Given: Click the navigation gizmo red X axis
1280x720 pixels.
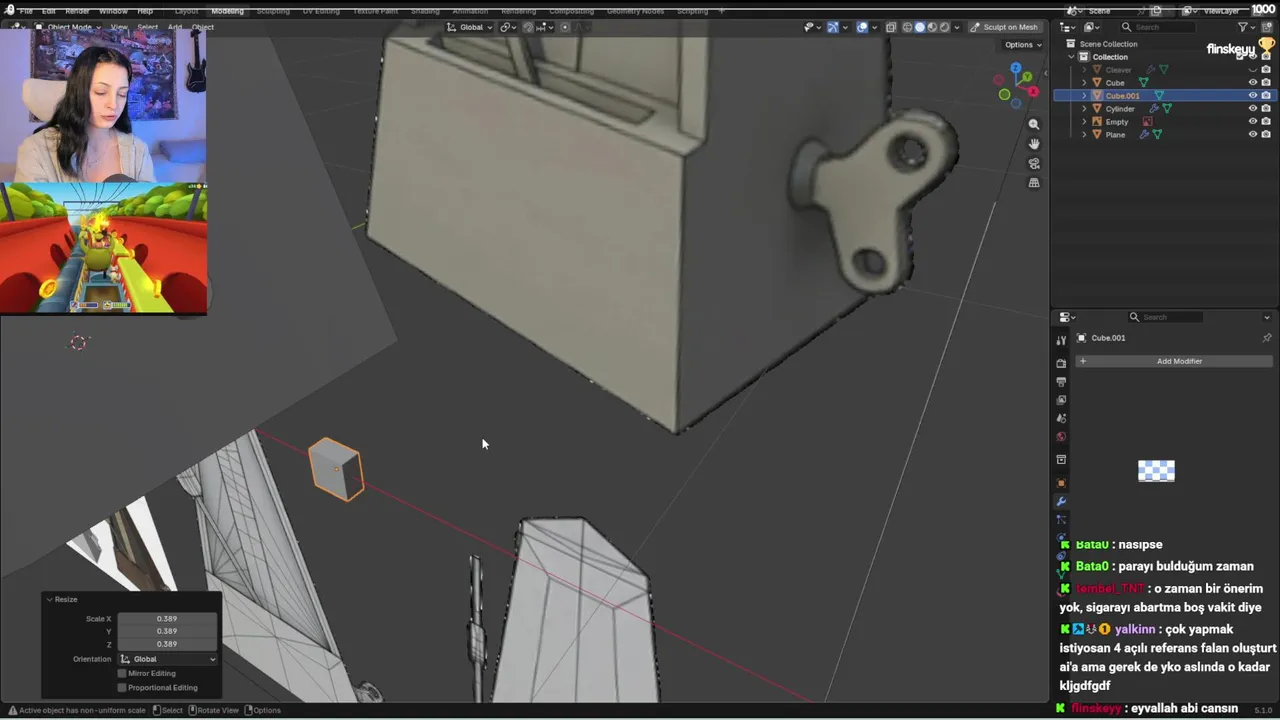Looking at the screenshot, I should coord(1033,92).
